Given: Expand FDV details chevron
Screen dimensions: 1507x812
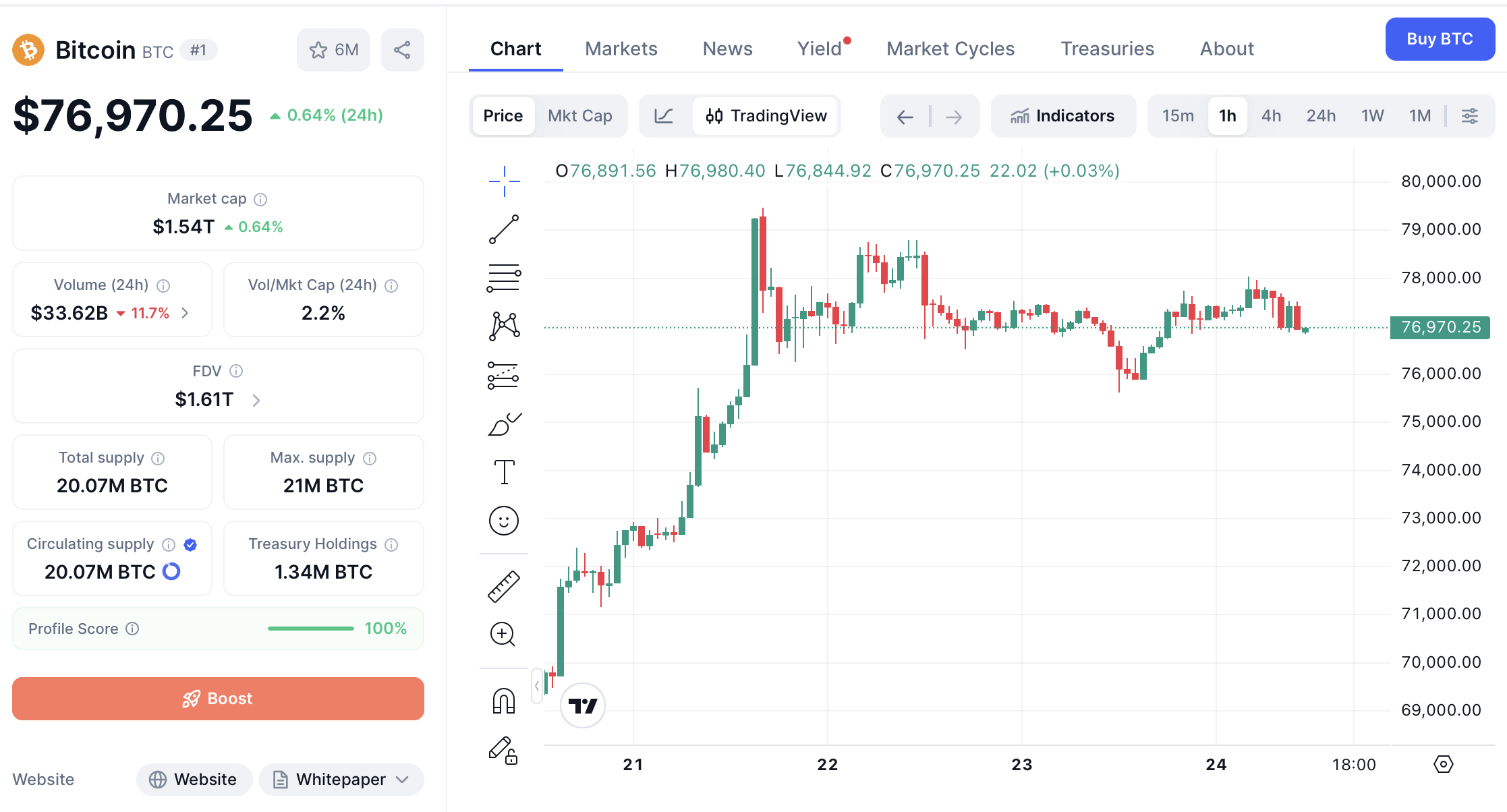Looking at the screenshot, I should point(256,401).
